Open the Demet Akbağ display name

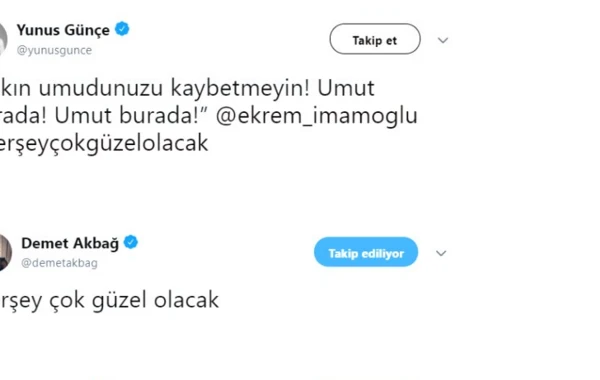[x=70, y=243]
